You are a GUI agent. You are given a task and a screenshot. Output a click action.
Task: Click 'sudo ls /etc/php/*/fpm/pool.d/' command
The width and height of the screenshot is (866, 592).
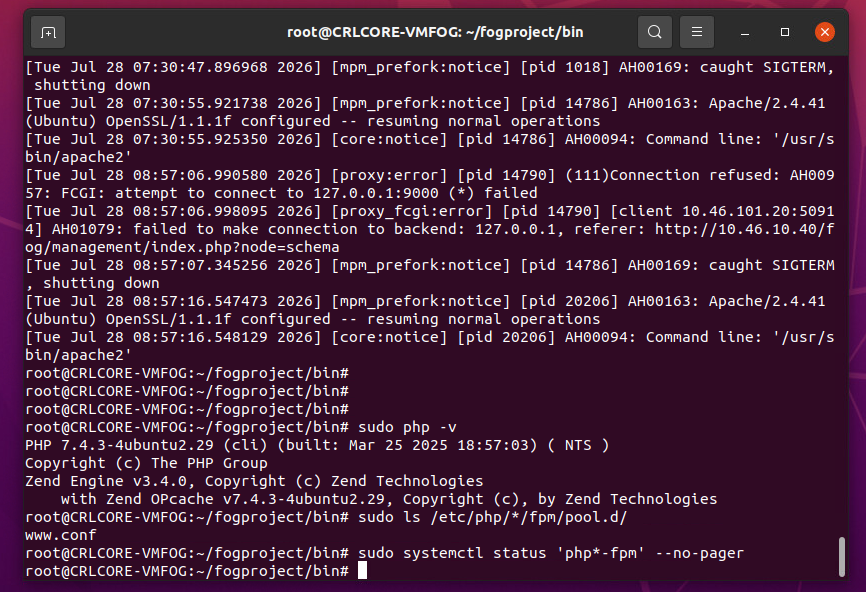(x=493, y=517)
